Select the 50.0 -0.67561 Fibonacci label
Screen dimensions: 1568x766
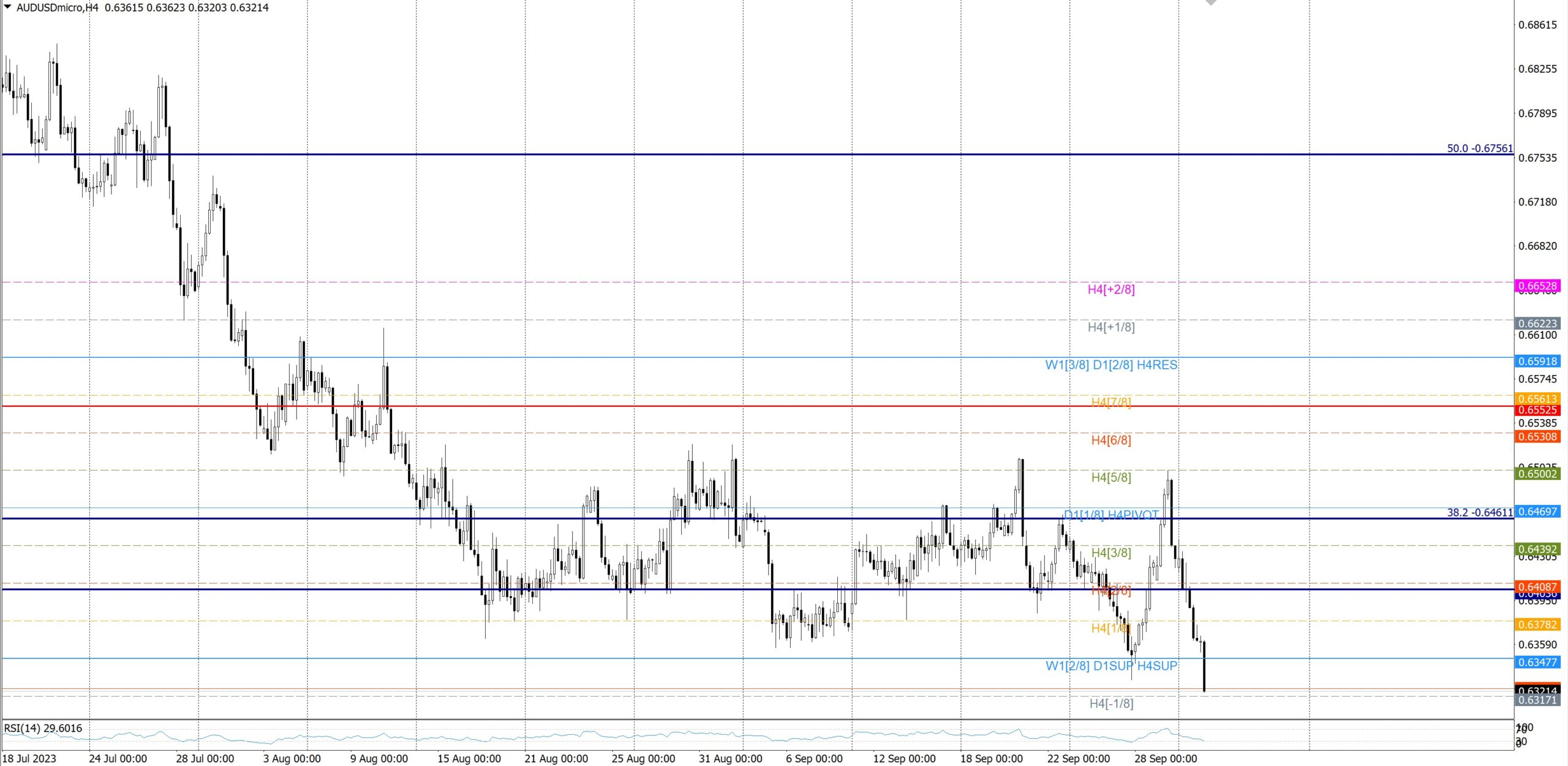click(x=1479, y=148)
